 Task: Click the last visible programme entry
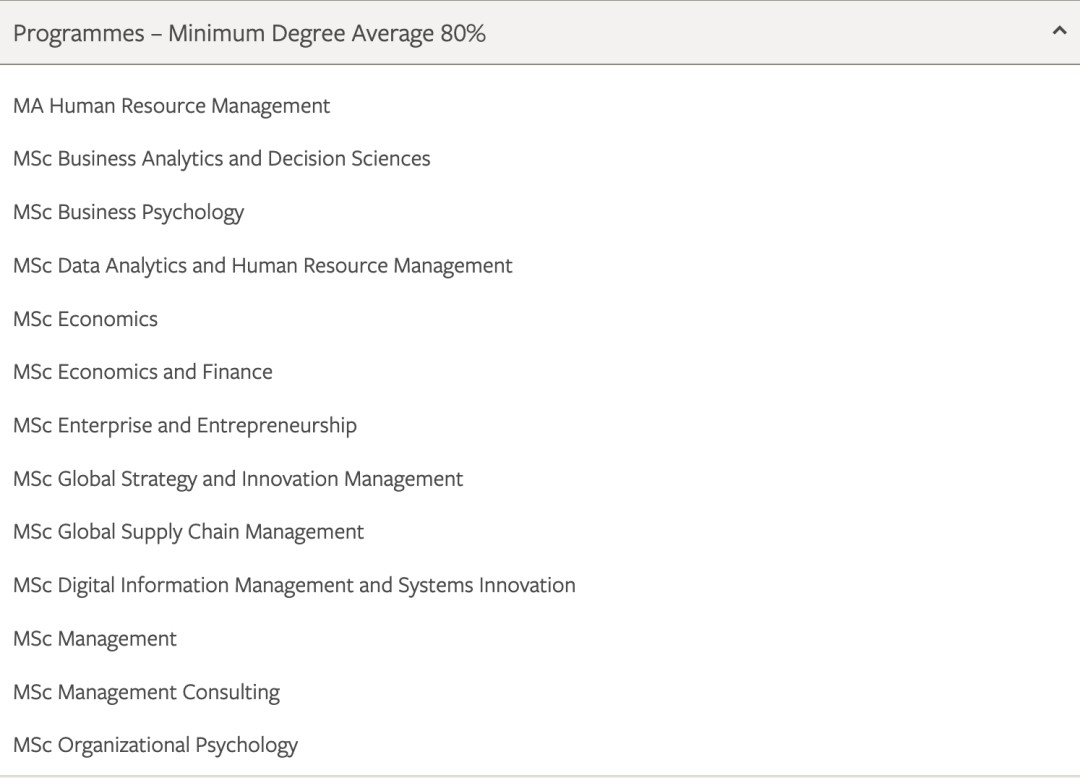(156, 744)
